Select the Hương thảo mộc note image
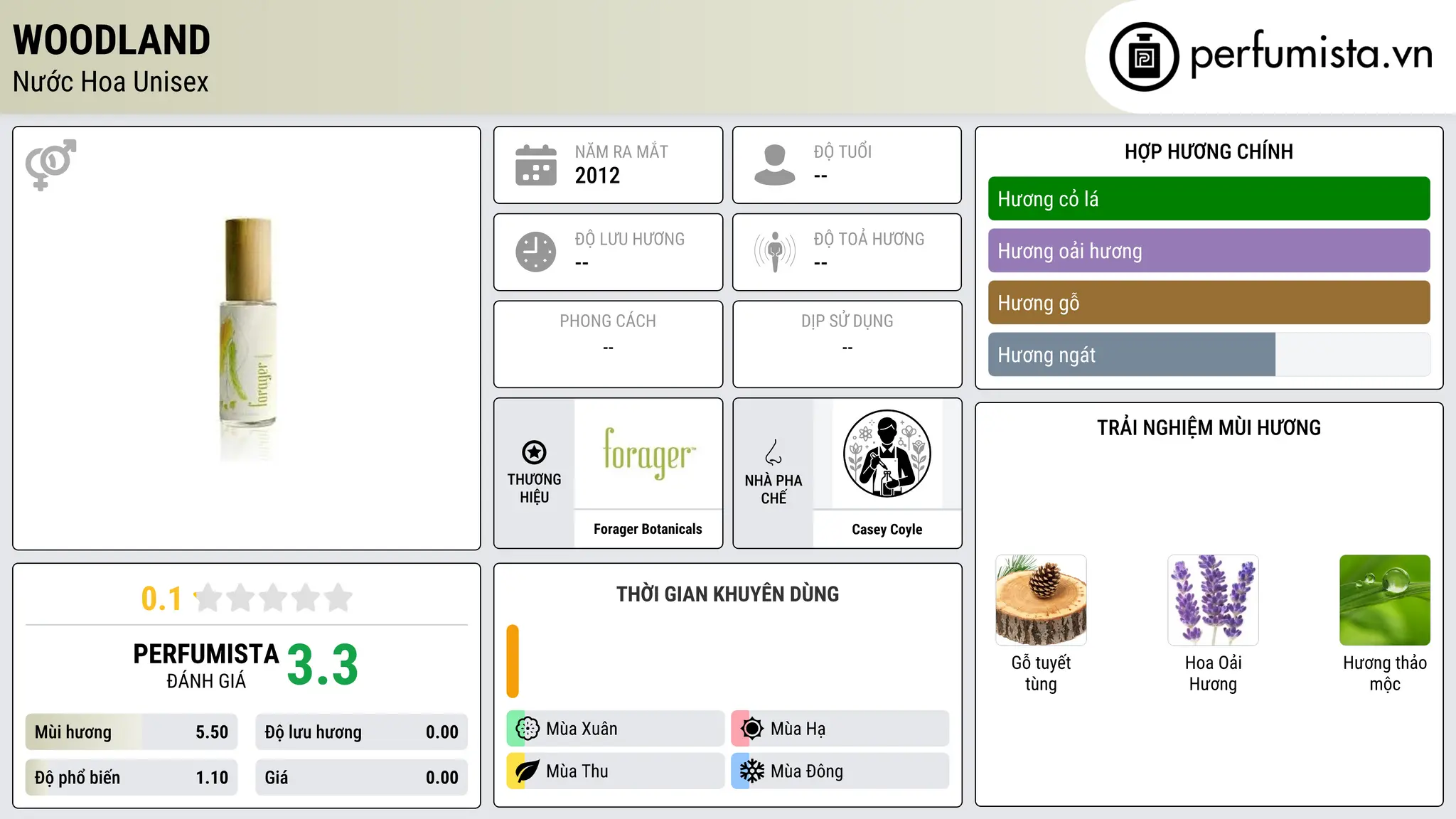 point(1385,600)
